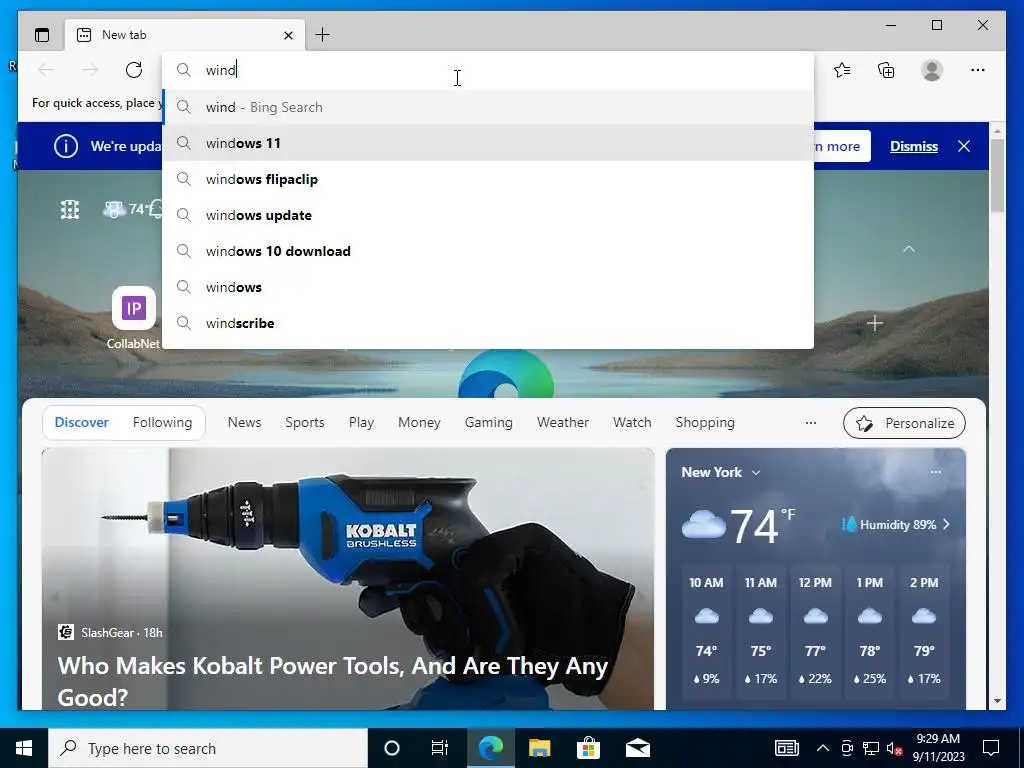Switch to the Following feed tab

(163, 423)
